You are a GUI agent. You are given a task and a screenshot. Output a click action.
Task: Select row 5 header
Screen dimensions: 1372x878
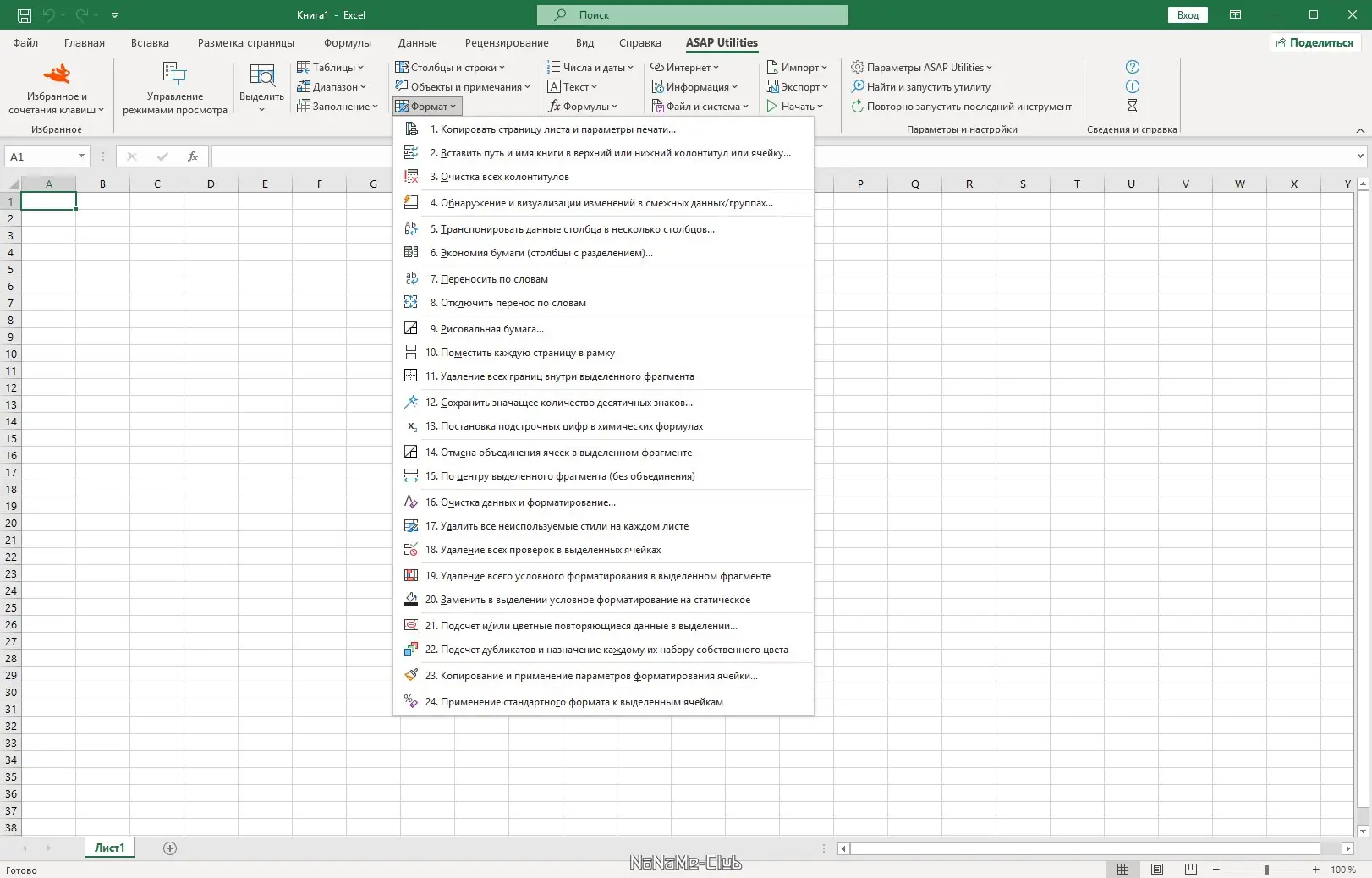(x=10, y=269)
